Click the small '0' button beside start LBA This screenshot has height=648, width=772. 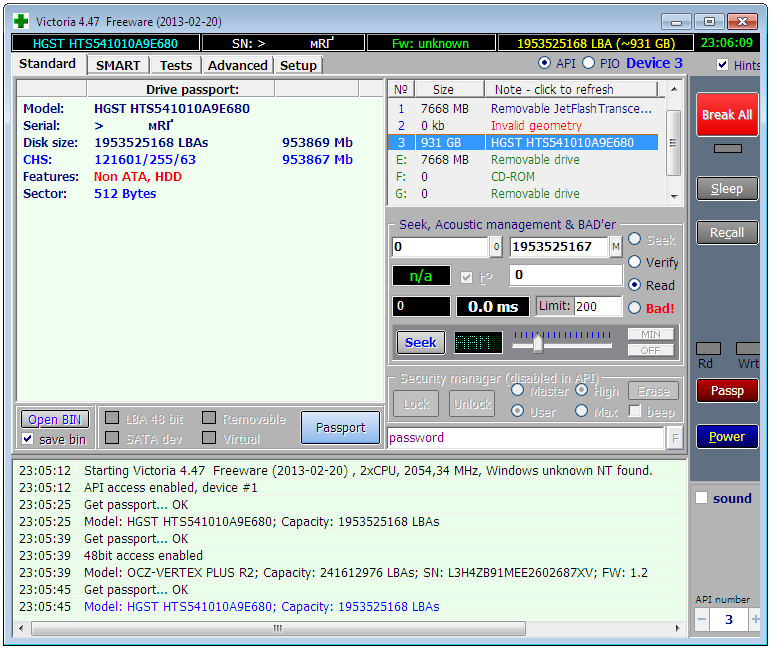point(496,247)
